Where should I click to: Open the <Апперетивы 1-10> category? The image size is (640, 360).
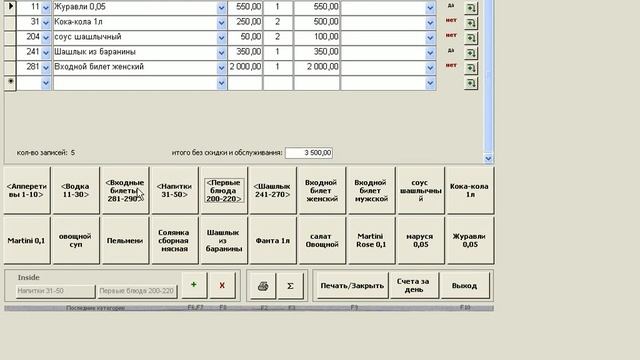(x=27, y=190)
